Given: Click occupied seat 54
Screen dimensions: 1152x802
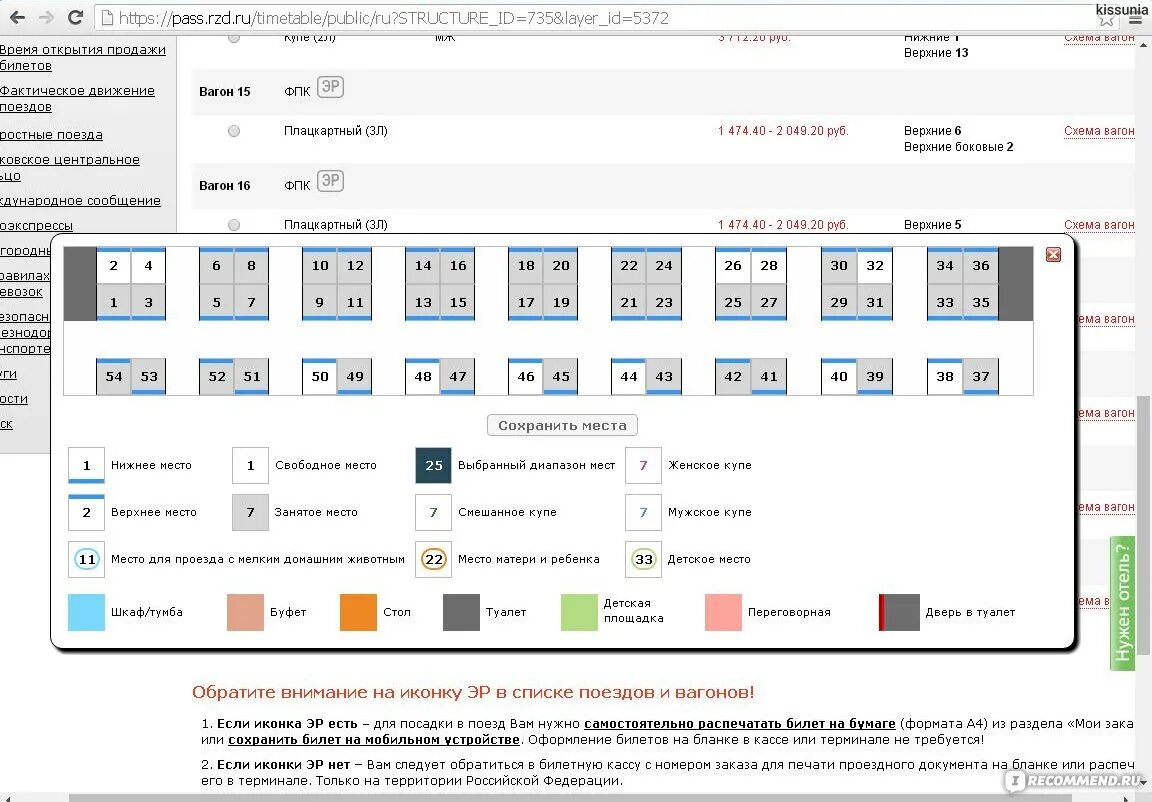Looking at the screenshot, I should (114, 376).
